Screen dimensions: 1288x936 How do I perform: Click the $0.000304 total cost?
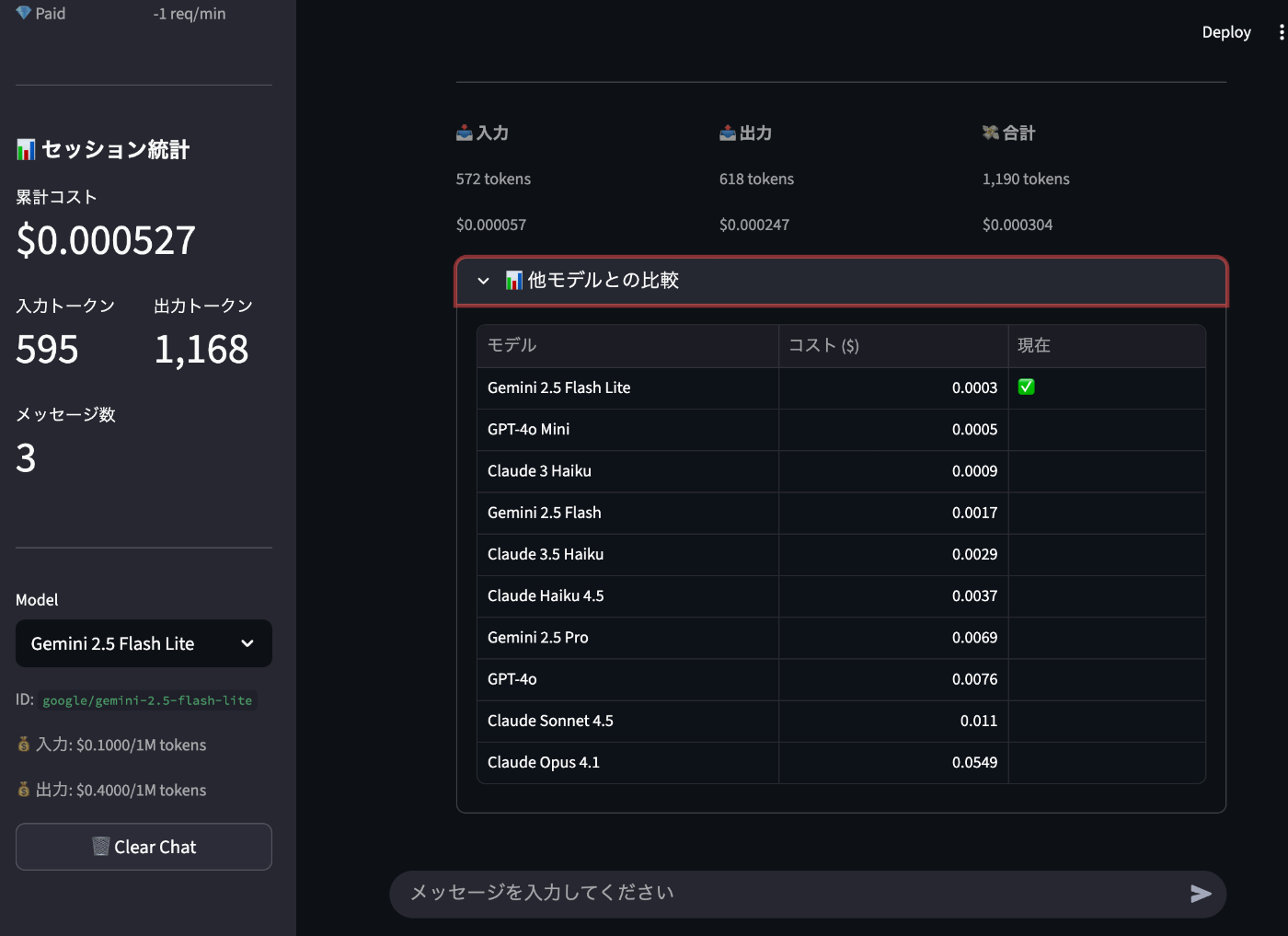click(x=1018, y=225)
